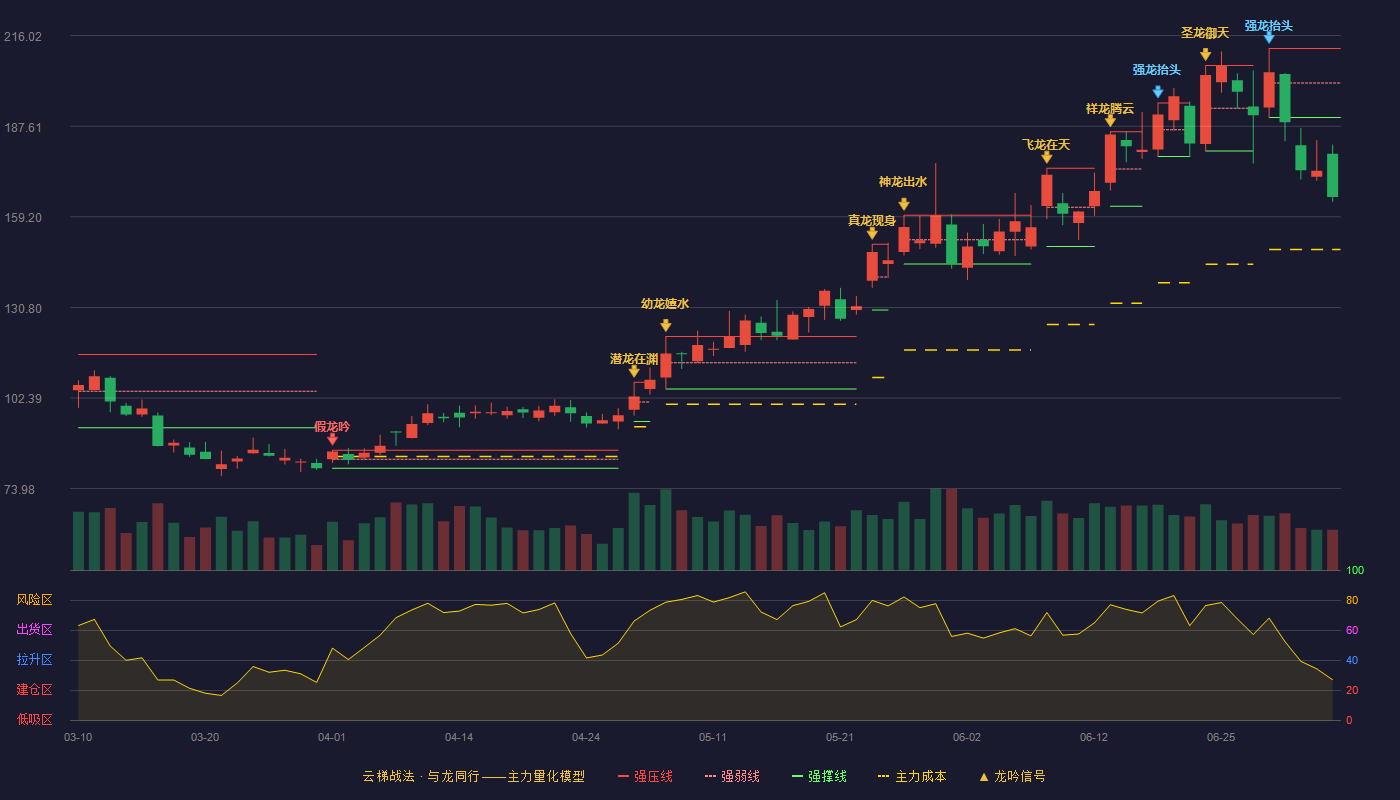Click the red 20 indicator scale value
This screenshot has height=800, width=1400.
[x=1352, y=690]
